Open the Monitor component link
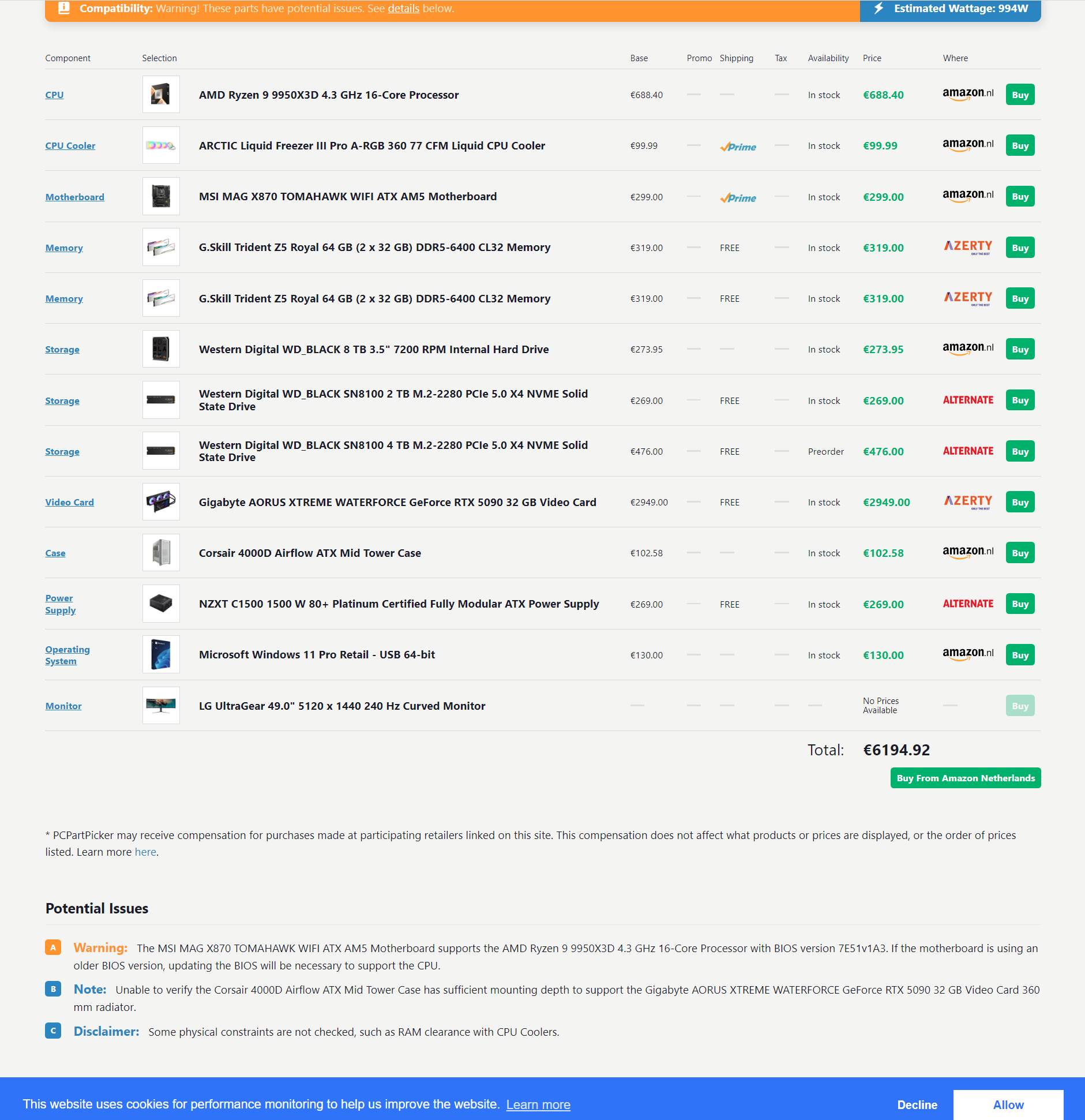The height and width of the screenshot is (1120, 1085). [x=63, y=706]
